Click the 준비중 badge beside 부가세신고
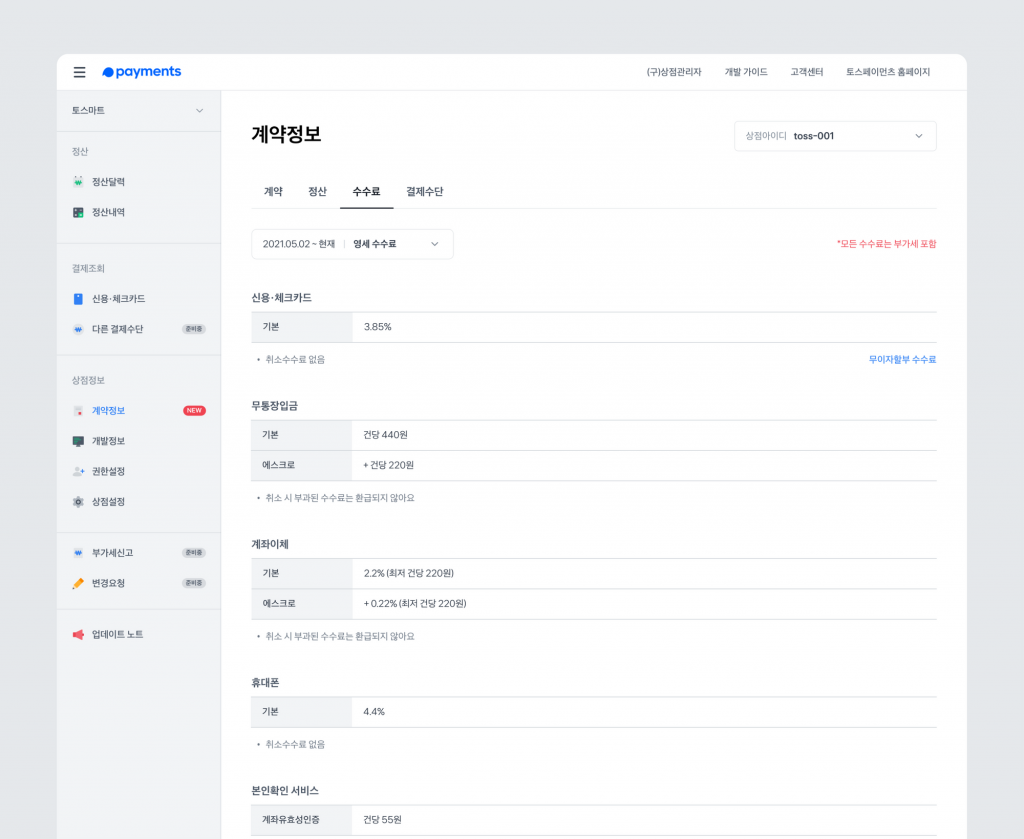This screenshot has width=1024, height=839. [194, 552]
